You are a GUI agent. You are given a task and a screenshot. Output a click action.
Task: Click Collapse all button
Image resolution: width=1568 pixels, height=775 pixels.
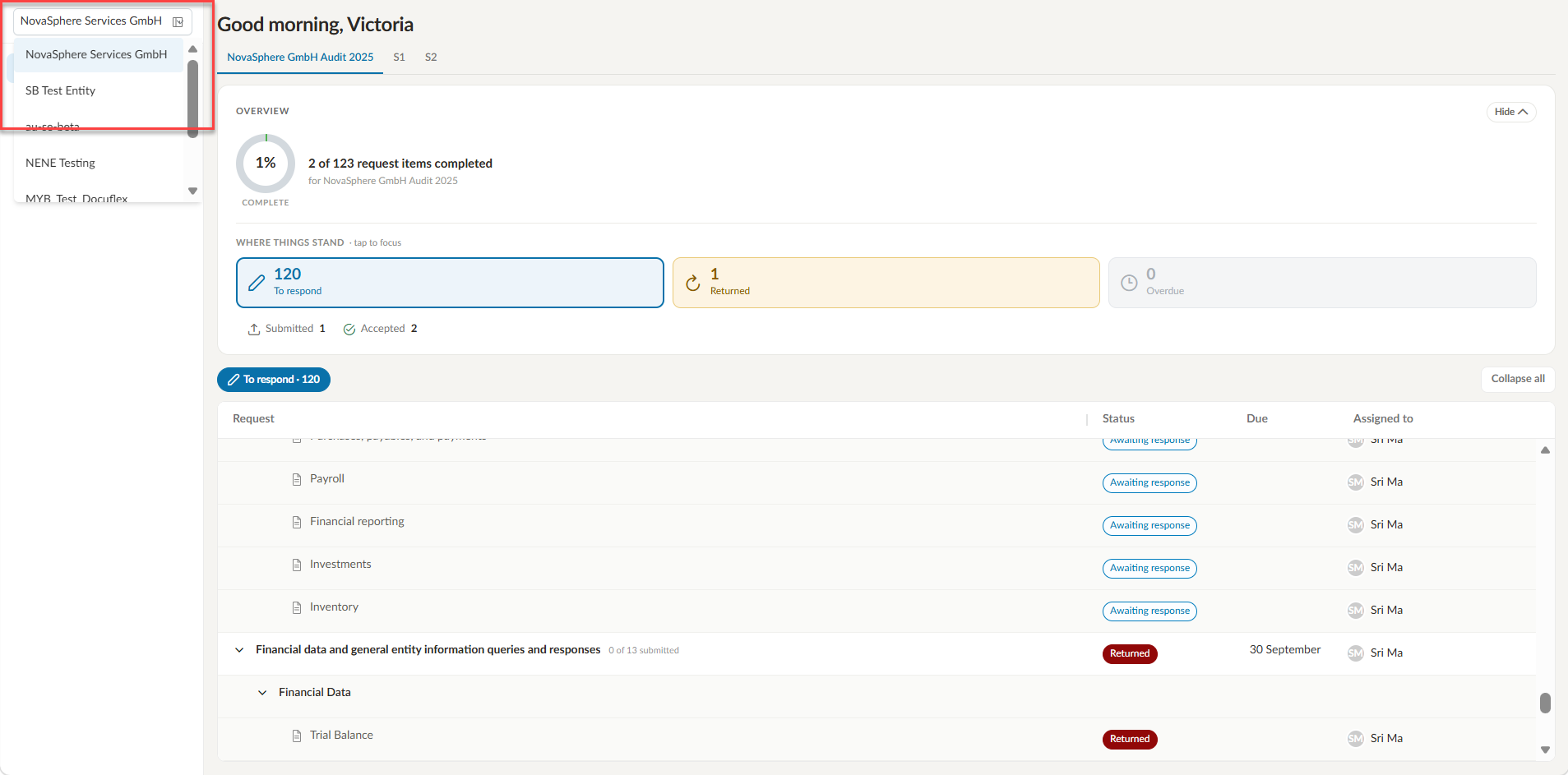[1518, 379]
